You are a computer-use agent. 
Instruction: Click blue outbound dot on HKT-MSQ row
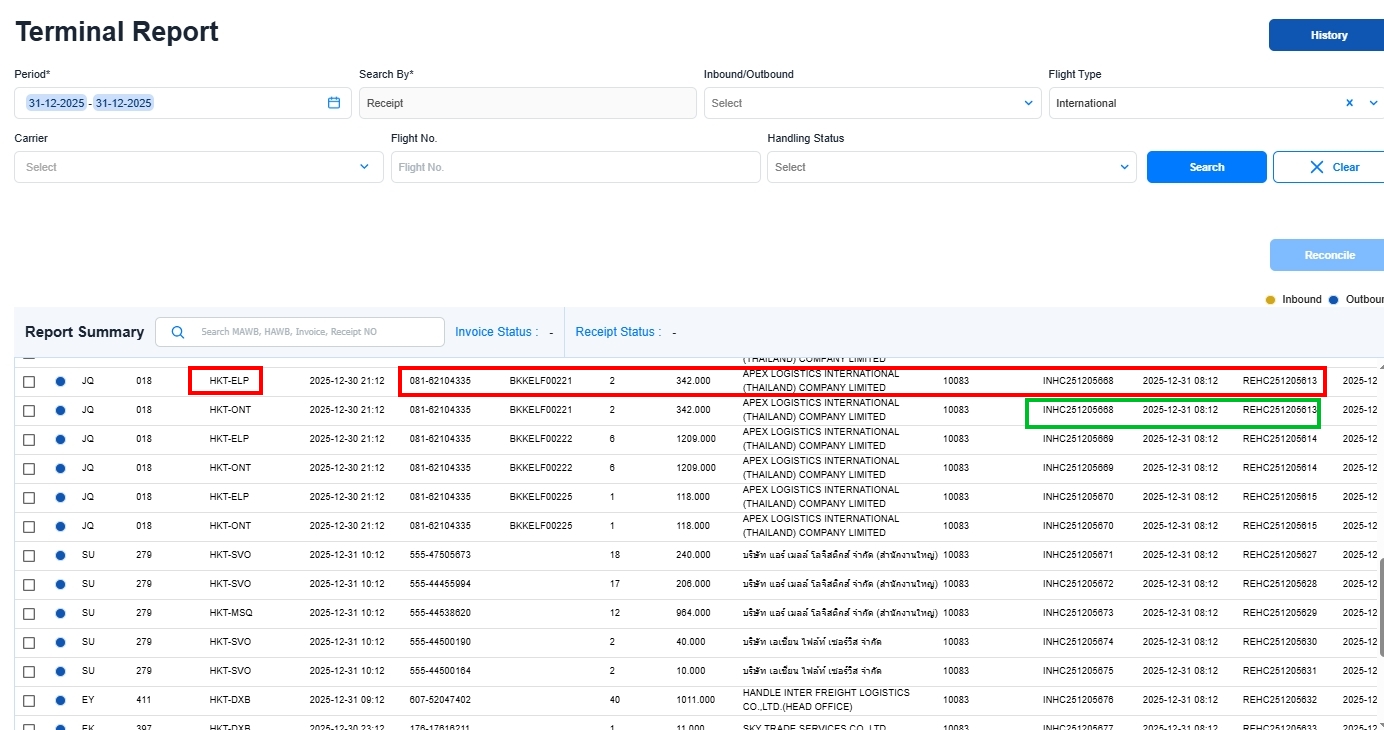(60, 613)
